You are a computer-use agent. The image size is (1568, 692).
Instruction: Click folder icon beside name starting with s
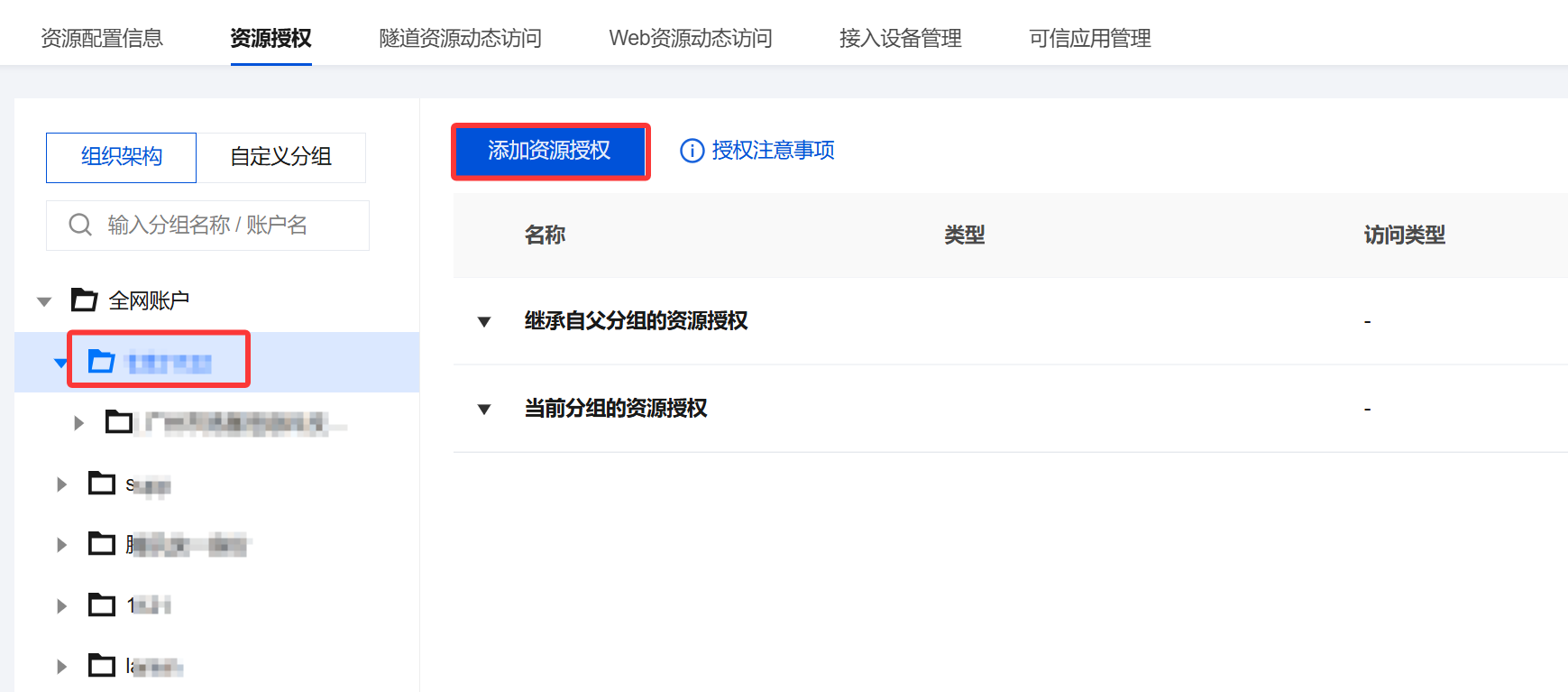point(102,484)
